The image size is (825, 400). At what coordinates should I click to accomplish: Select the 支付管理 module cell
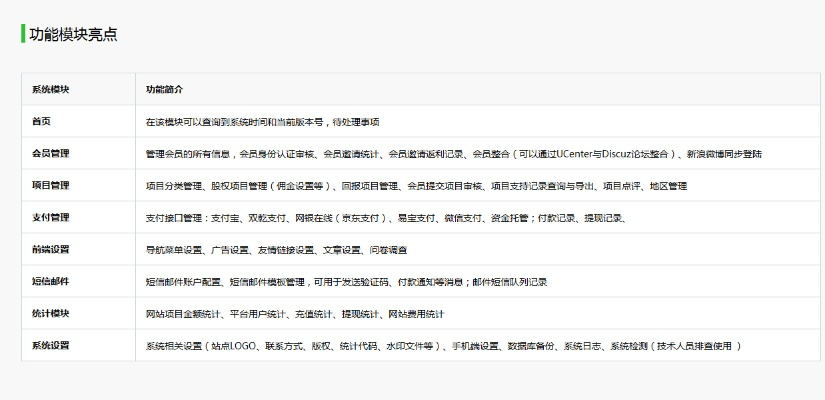[50, 217]
